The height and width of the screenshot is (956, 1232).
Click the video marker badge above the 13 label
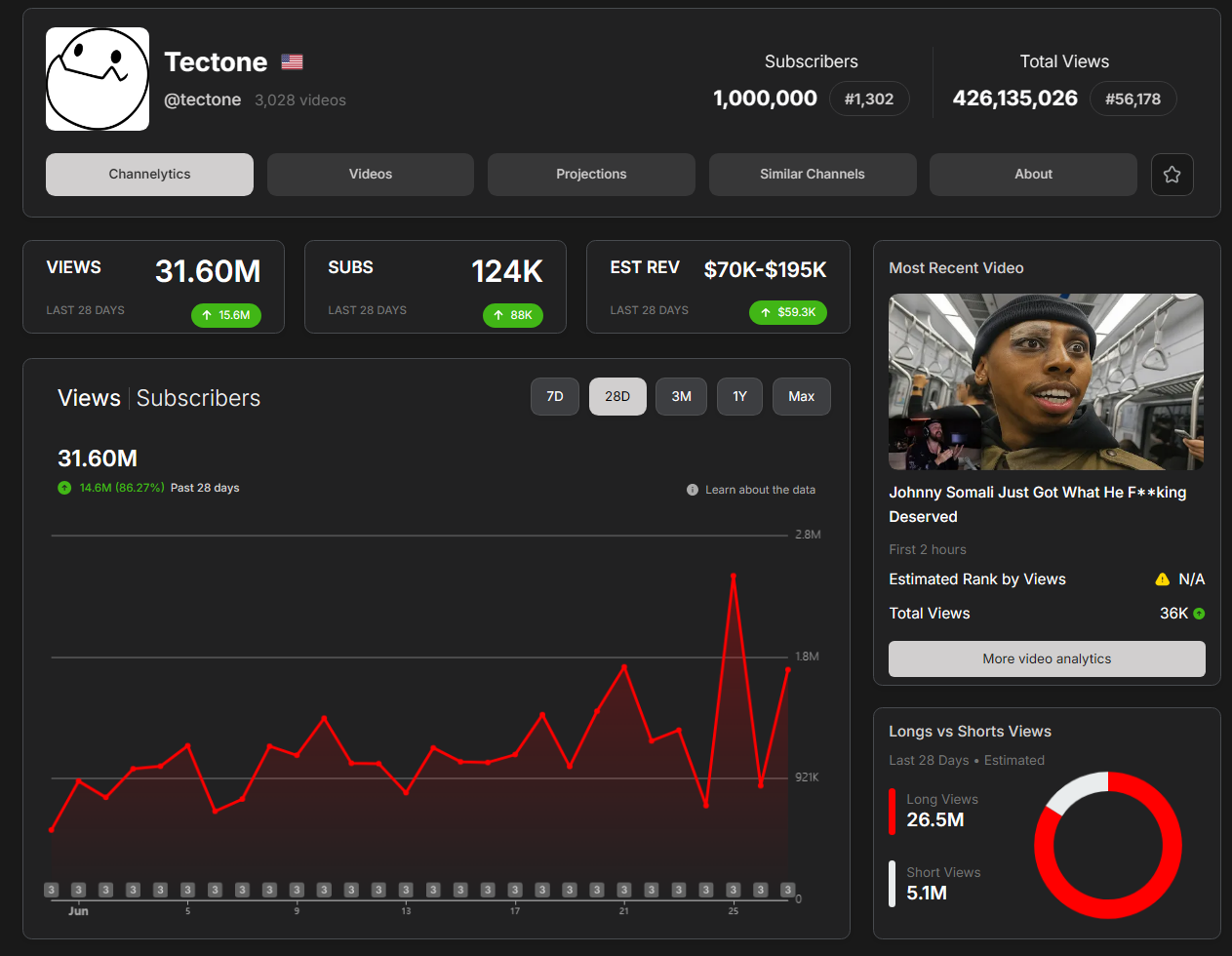(406, 890)
